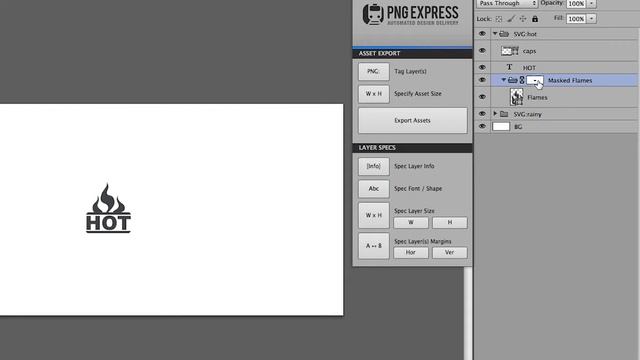Image resolution: width=640 pixels, height=360 pixels.
Task: Click the SVG:rainy folder icon
Action: [x=504, y=114]
